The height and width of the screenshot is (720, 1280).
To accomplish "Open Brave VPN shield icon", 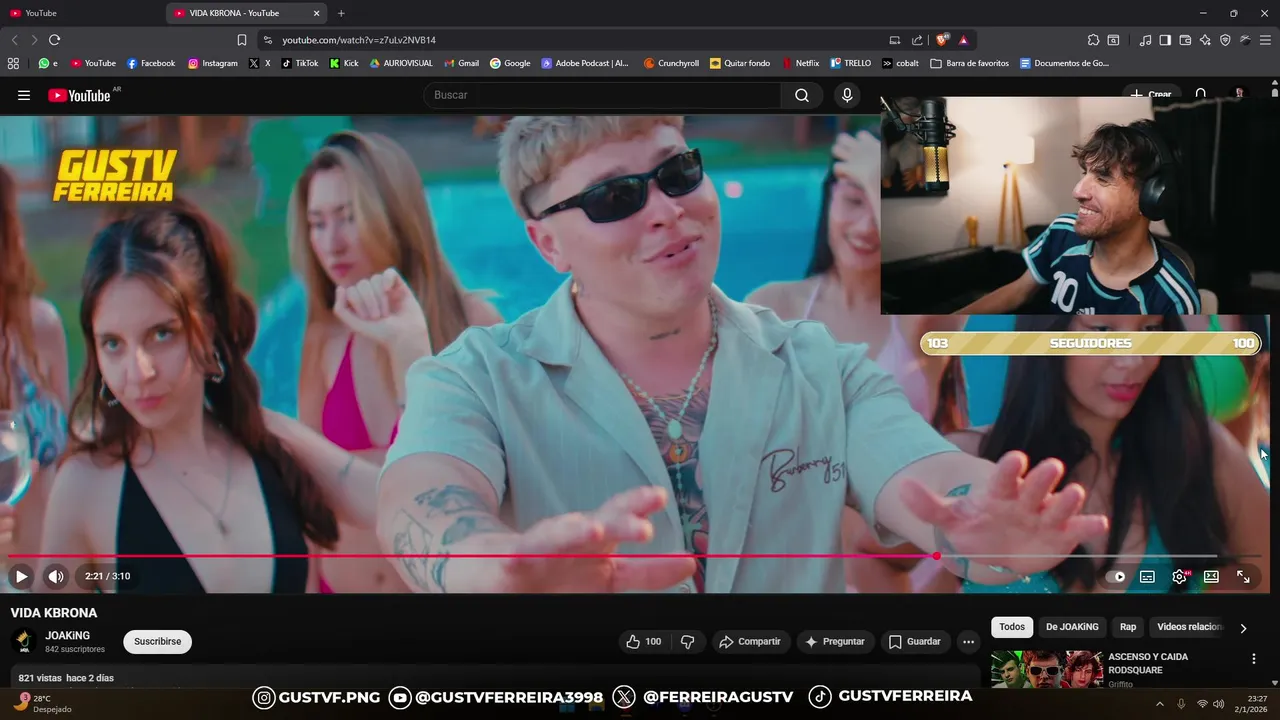I will tap(1225, 40).
